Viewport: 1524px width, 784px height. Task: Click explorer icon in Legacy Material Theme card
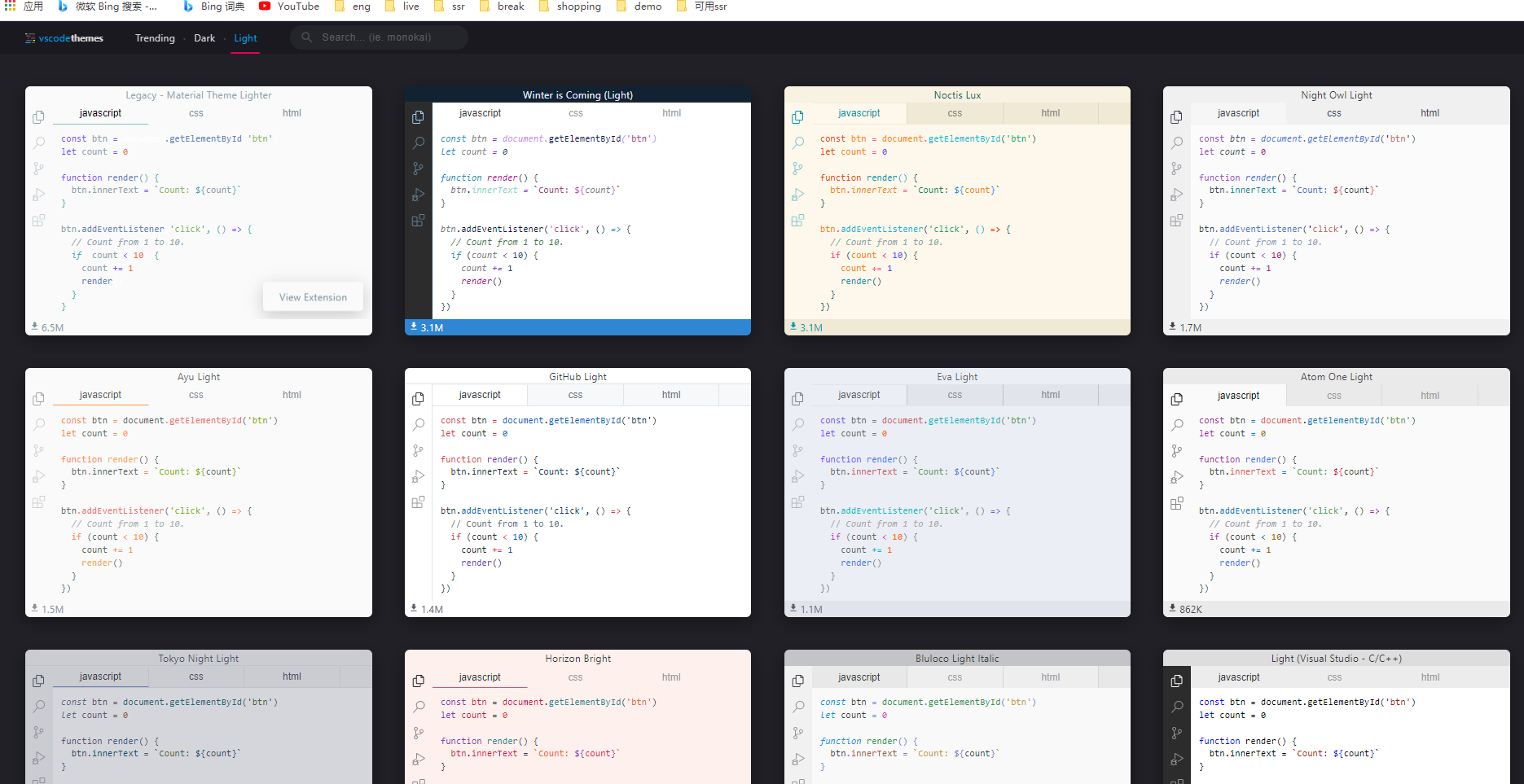click(38, 117)
